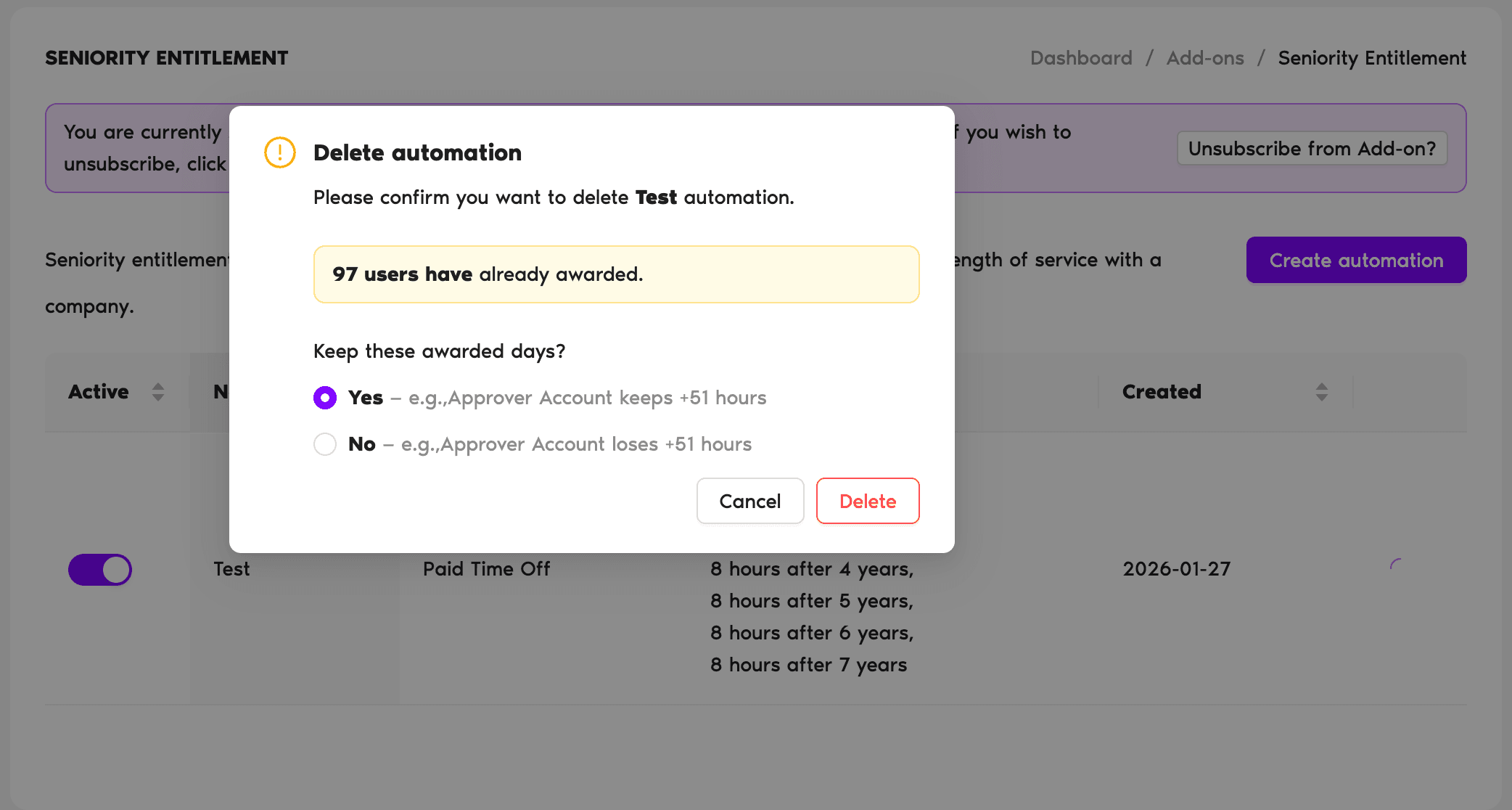
Task: Cancel the delete automation dialog
Action: tap(750, 501)
